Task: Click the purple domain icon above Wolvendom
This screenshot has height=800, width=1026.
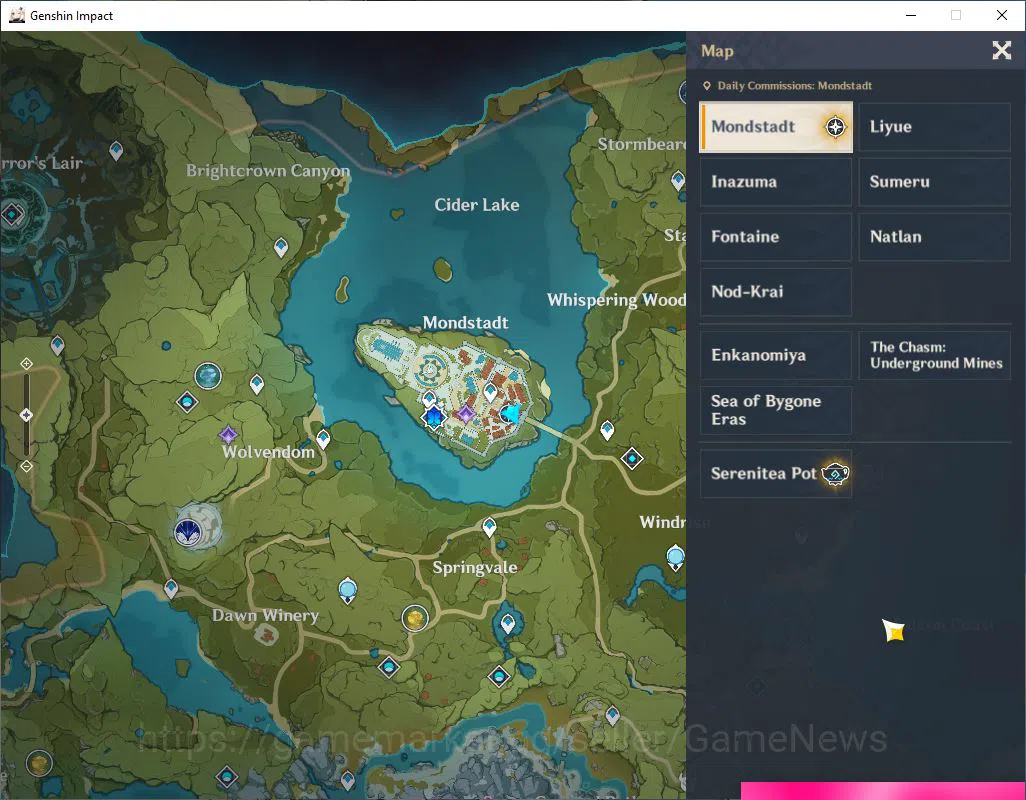Action: pos(228,434)
